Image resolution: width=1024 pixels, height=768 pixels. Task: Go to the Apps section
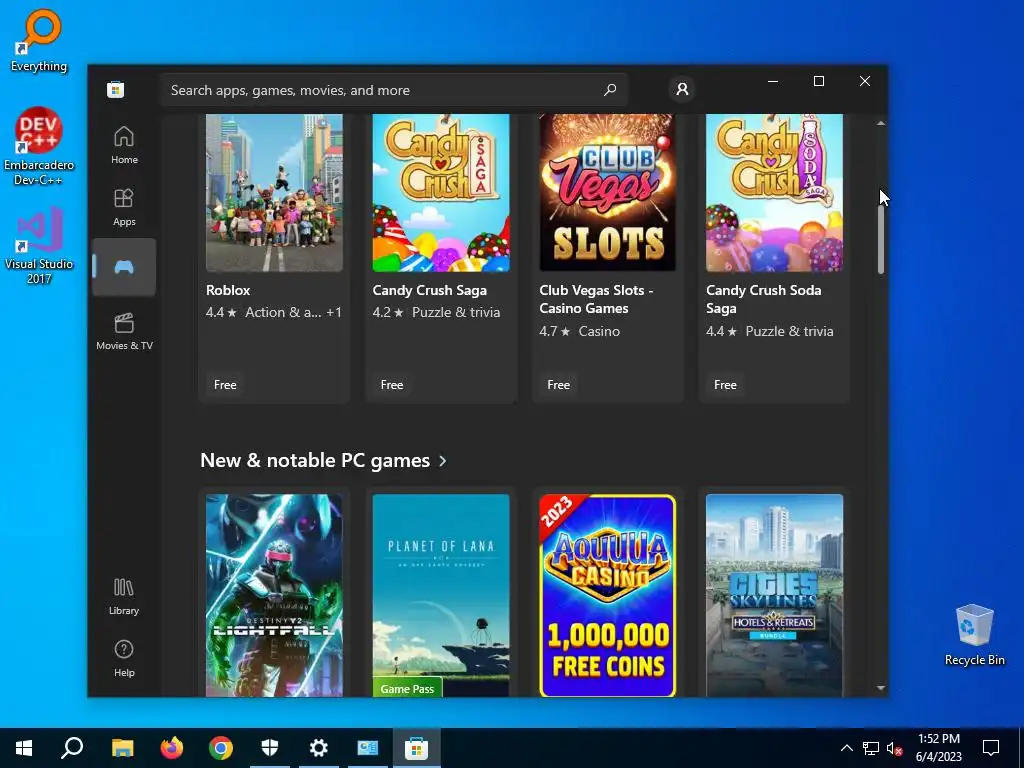click(124, 207)
